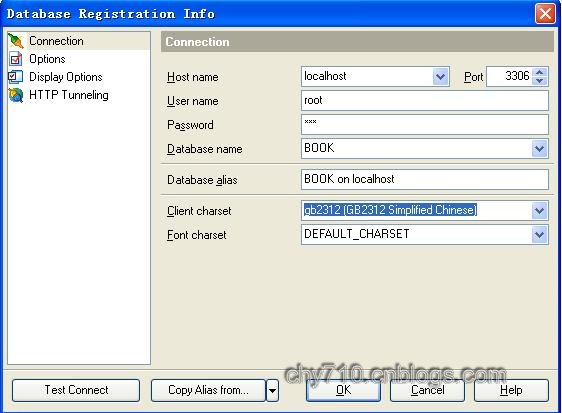Decrease the Port value with down arrow
Viewport: 562px width, 413px height.
pyautogui.click(x=540, y=81)
